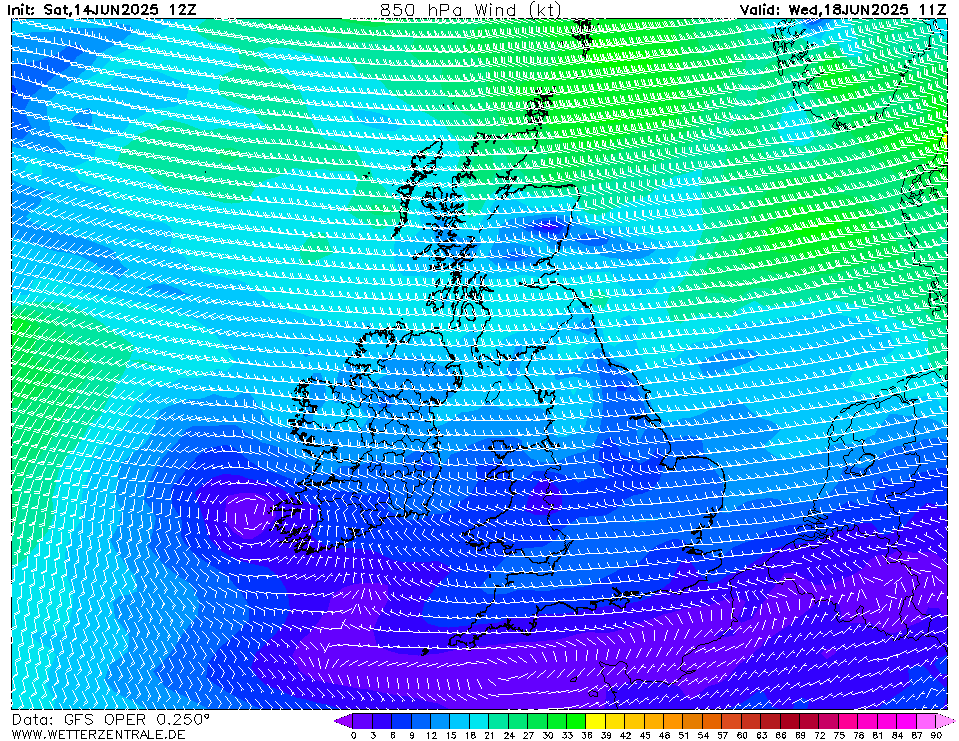Click the left purple arrow of the colorbar

pyautogui.click(x=344, y=721)
